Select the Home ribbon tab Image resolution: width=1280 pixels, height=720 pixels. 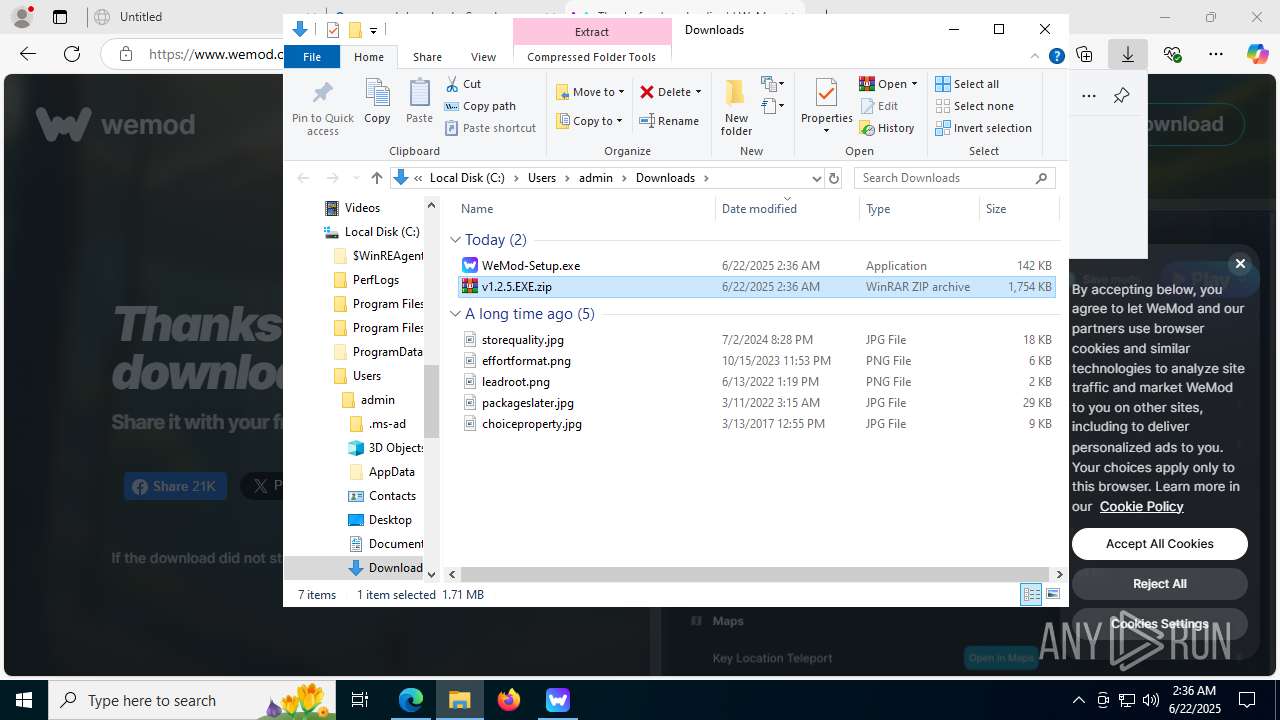pyautogui.click(x=368, y=57)
